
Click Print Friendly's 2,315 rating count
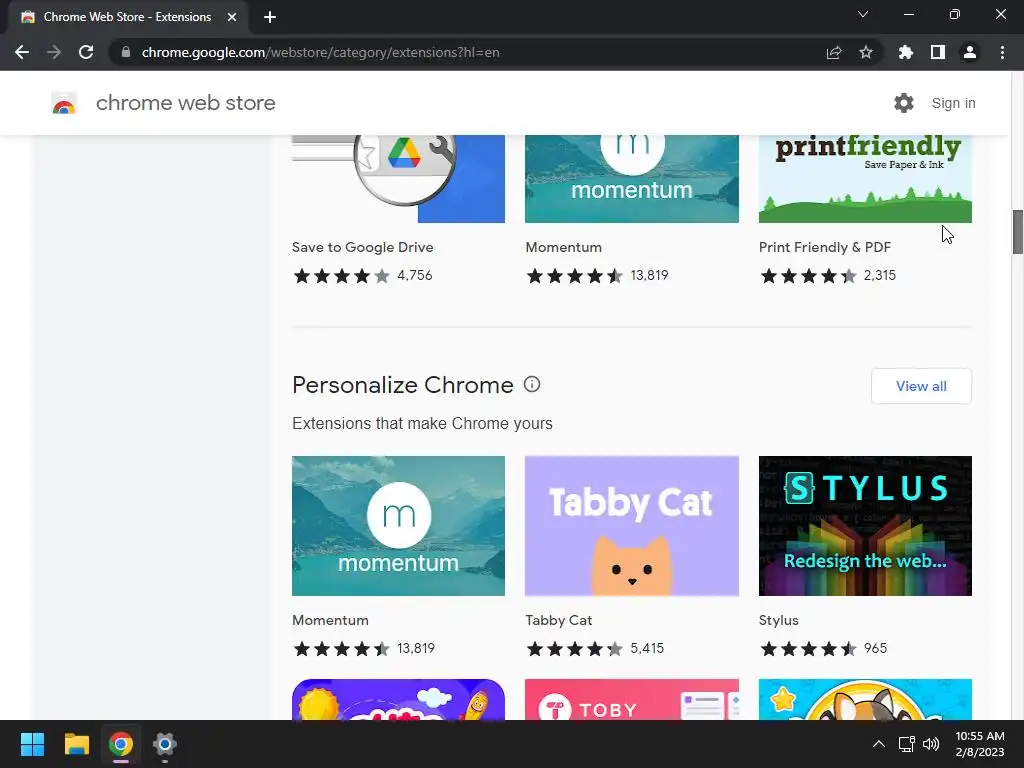tap(880, 276)
